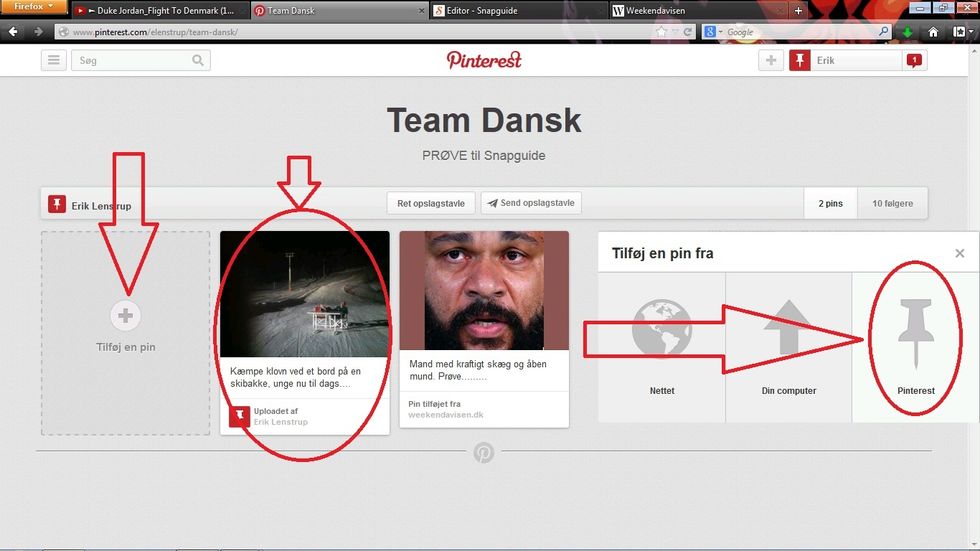Switch to Editor - Snapguide browser tab
The width and height of the screenshot is (980, 551).
tap(517, 11)
